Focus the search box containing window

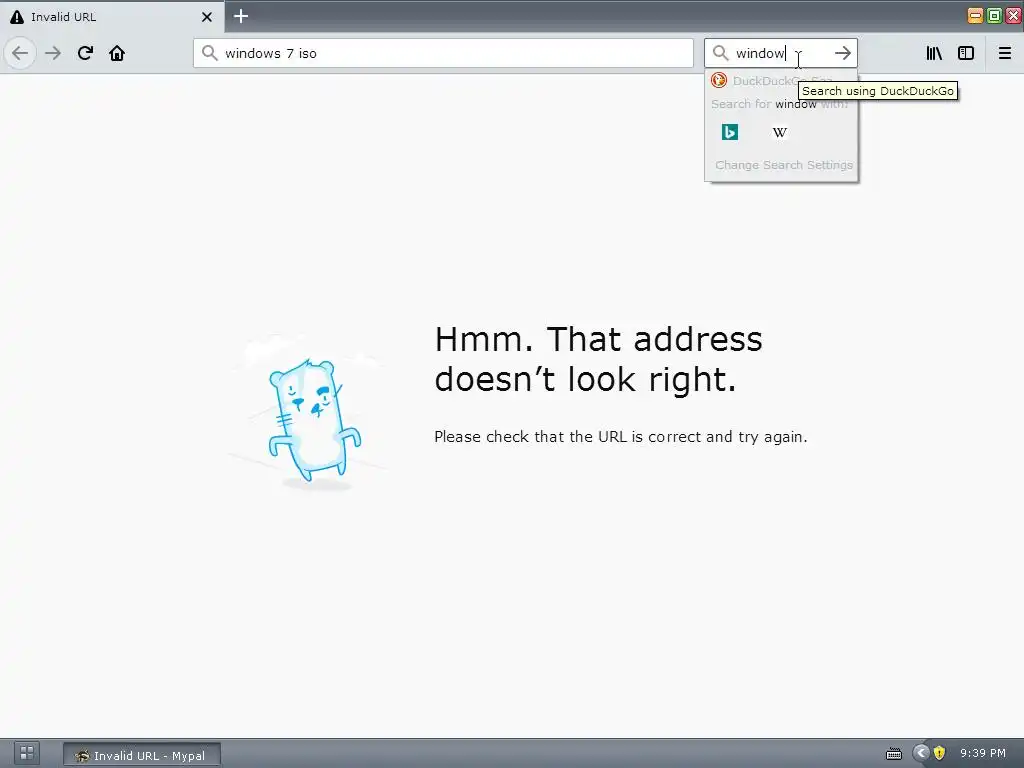pyautogui.click(x=780, y=53)
